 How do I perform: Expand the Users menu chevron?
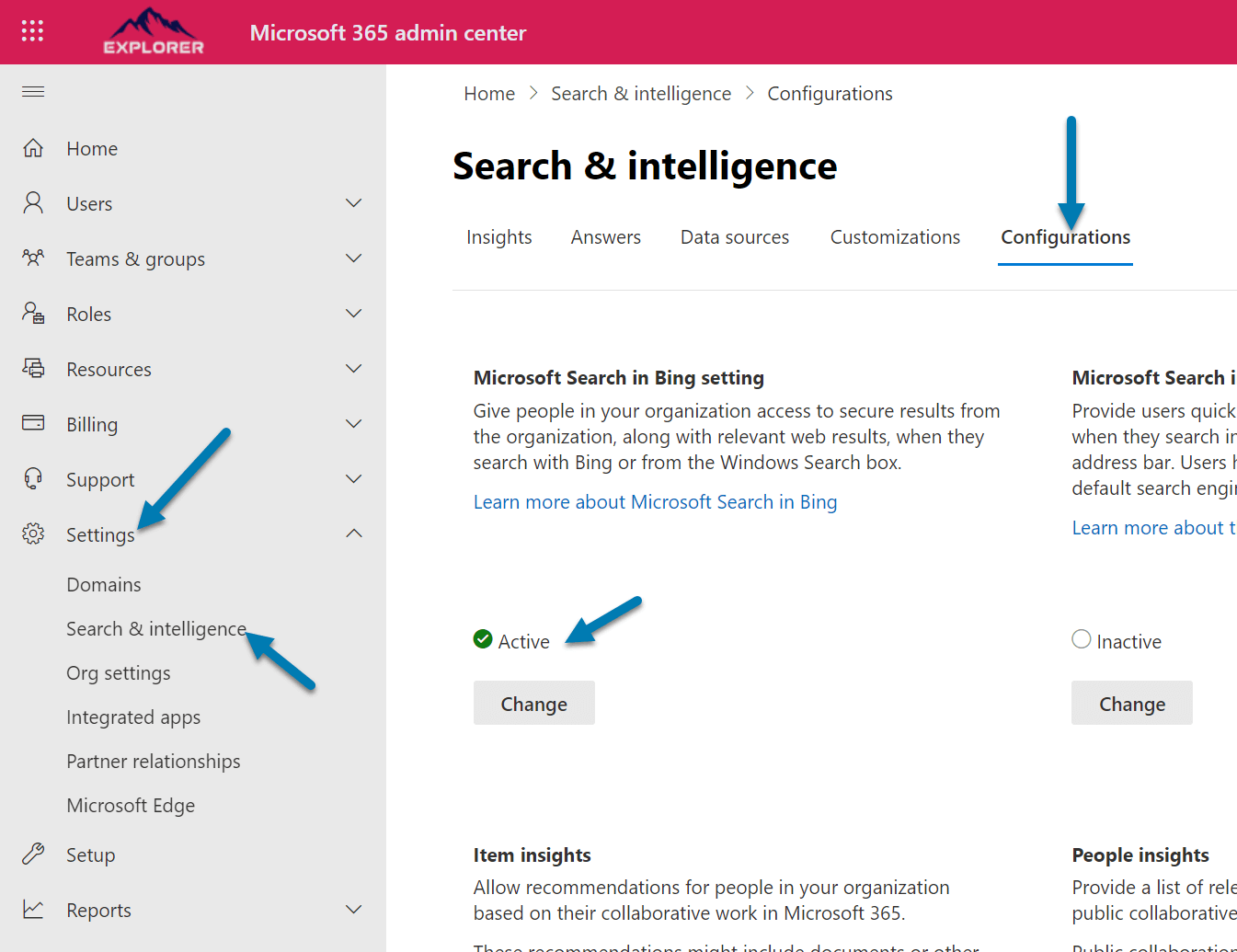tap(353, 203)
